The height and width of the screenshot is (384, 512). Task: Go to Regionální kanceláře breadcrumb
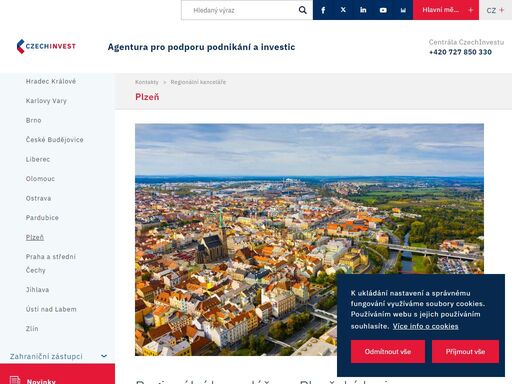coord(198,82)
